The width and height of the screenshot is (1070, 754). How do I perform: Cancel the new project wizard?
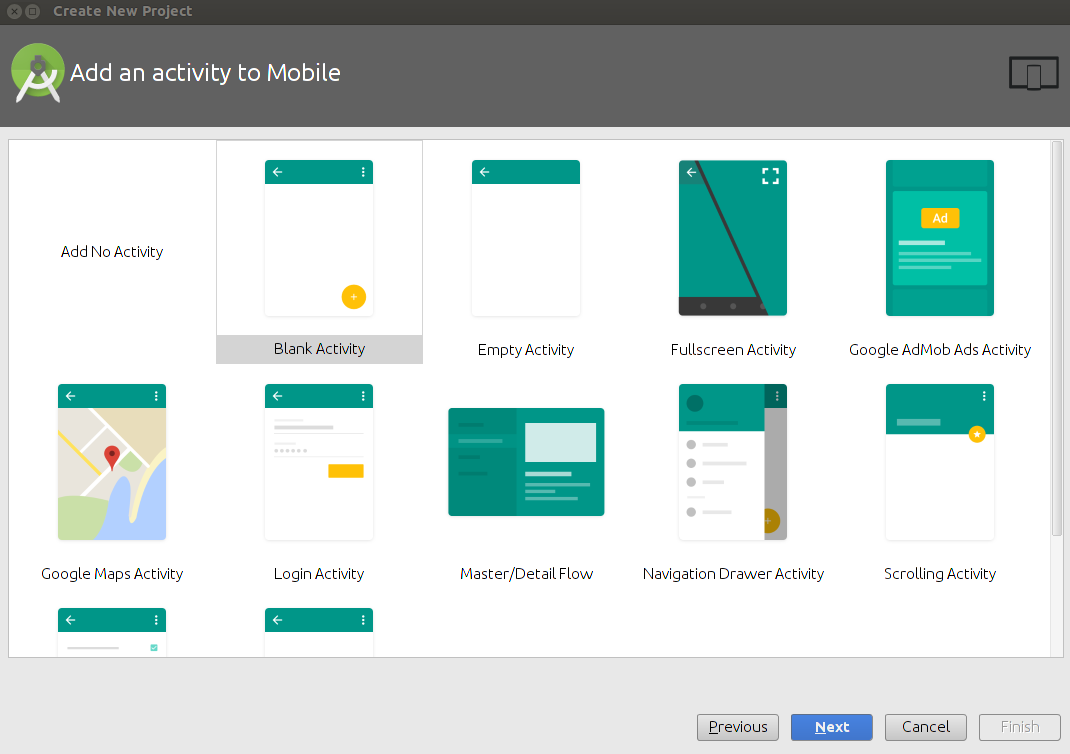[925, 727]
